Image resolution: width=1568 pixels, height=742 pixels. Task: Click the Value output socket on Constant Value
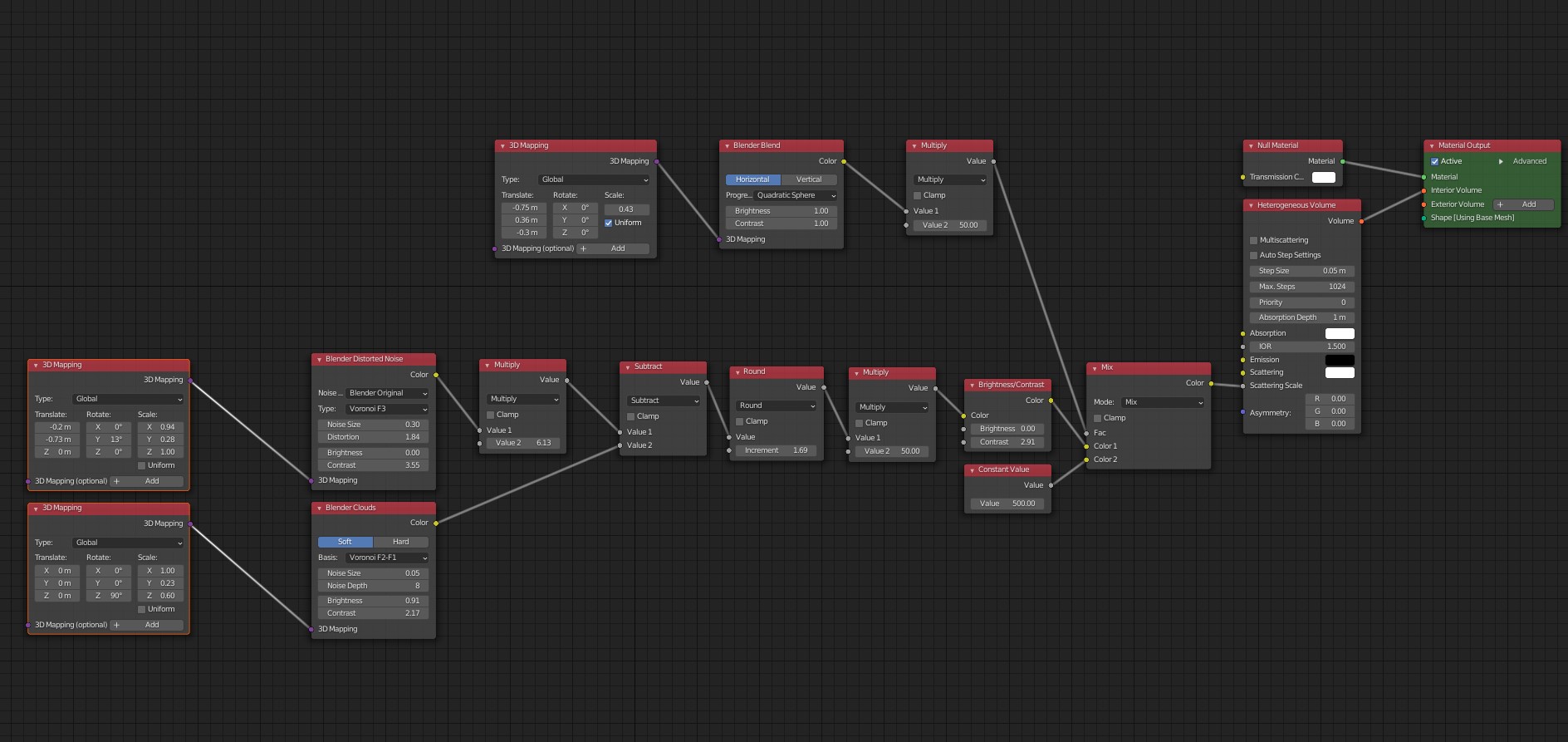1051,485
